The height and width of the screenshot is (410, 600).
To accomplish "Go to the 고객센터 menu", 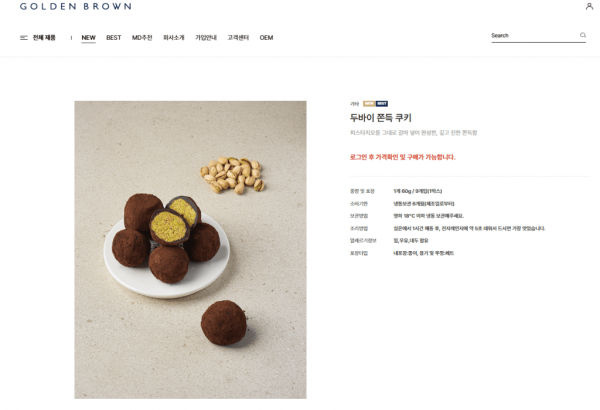I will coord(238,38).
